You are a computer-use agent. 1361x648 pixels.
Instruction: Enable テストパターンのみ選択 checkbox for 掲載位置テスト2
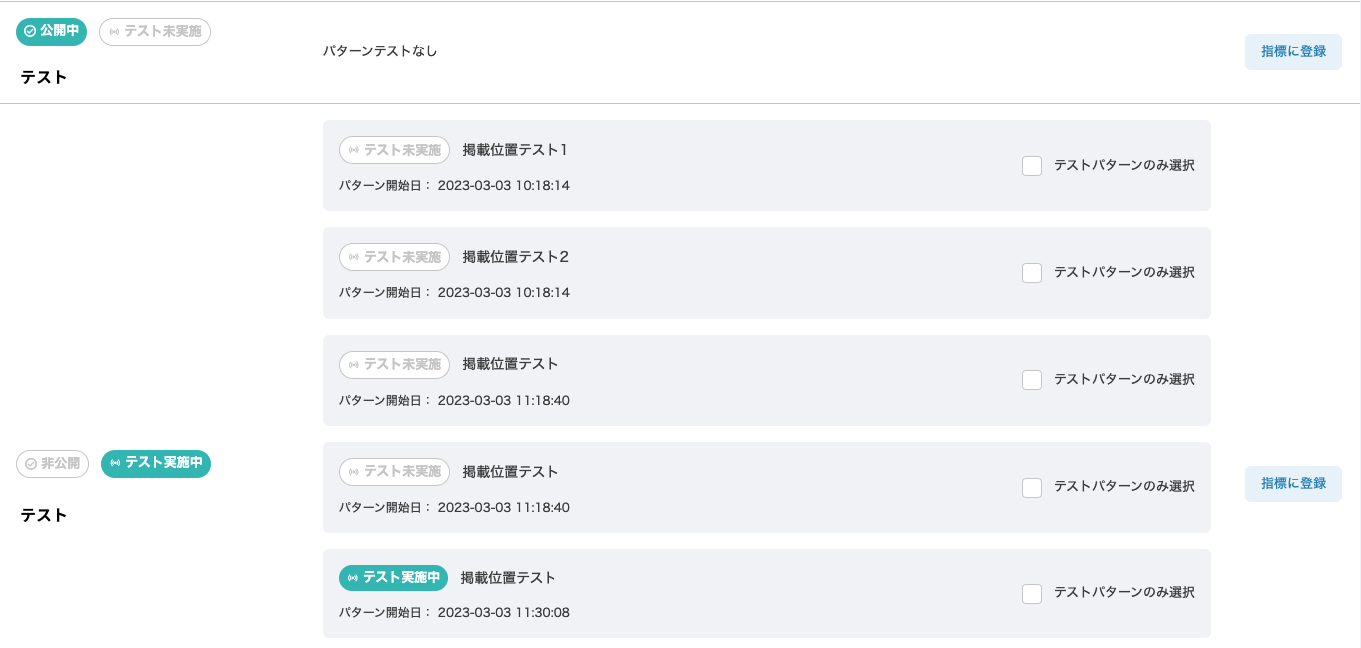(x=1032, y=273)
